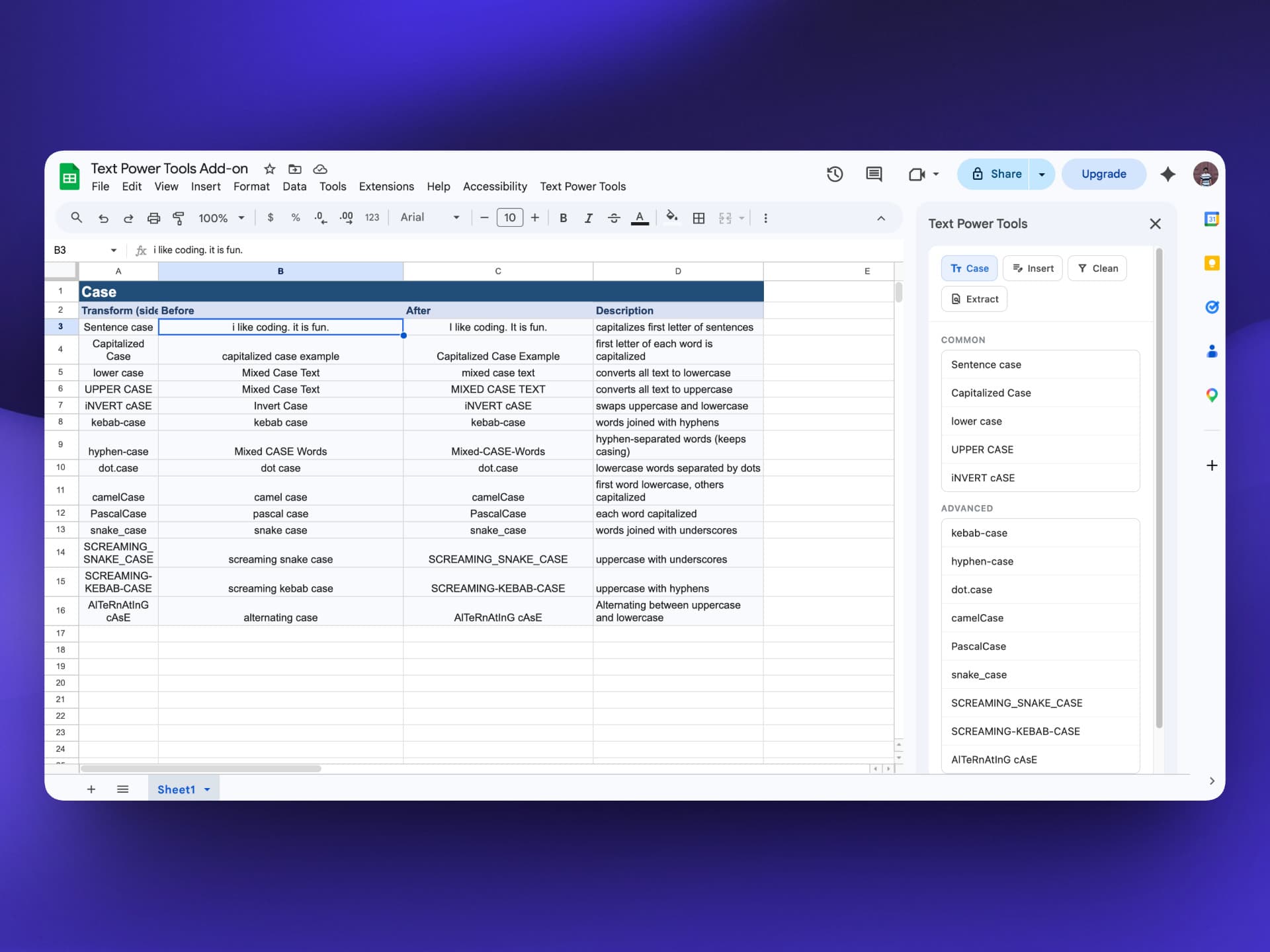Open the name box dropdown arrow
1270x952 pixels.
coord(114,251)
